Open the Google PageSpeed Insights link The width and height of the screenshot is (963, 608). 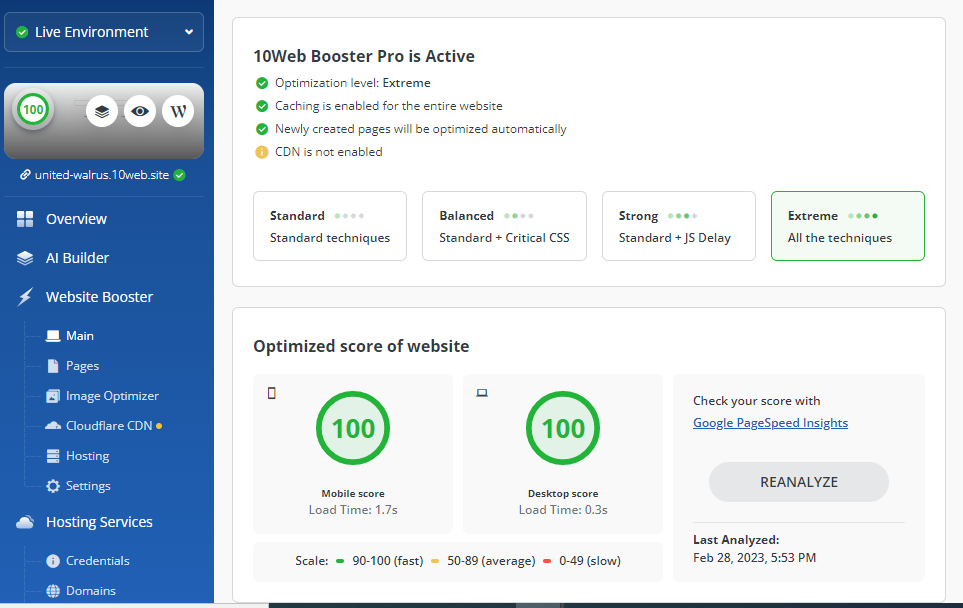[770, 423]
